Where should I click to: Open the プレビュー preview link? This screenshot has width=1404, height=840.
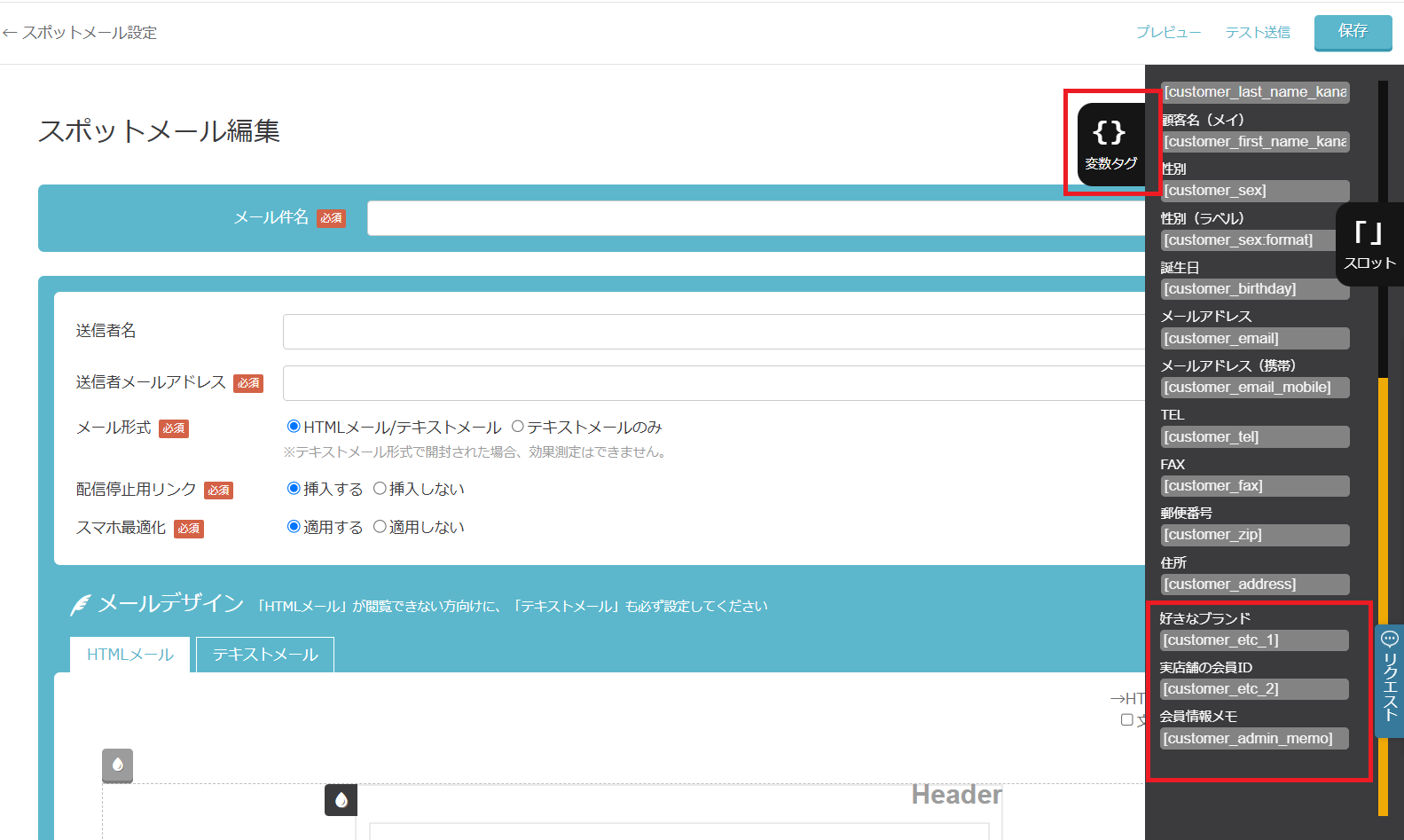pyautogui.click(x=1168, y=33)
